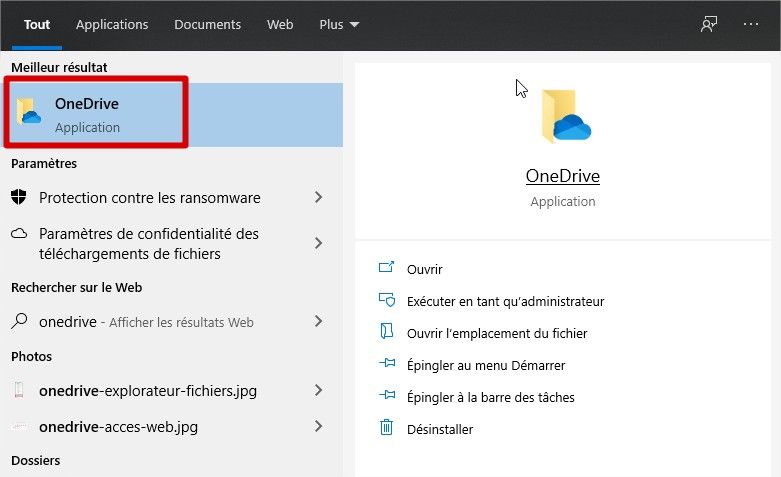Click the cloud icon beside confidentiality settings
781x477 pixels.
coord(19,234)
